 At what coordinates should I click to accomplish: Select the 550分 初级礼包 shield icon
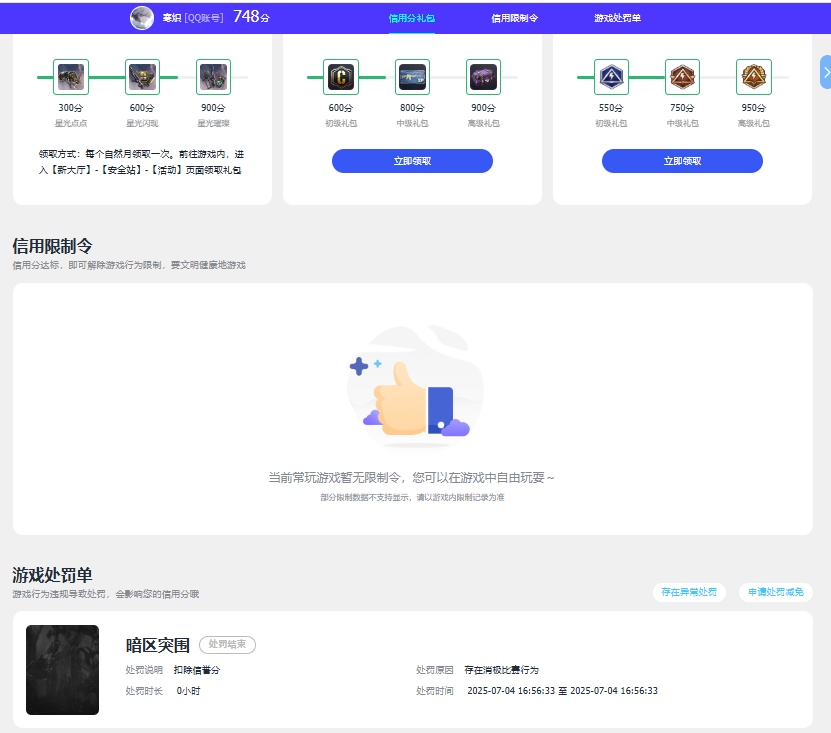coord(611,76)
